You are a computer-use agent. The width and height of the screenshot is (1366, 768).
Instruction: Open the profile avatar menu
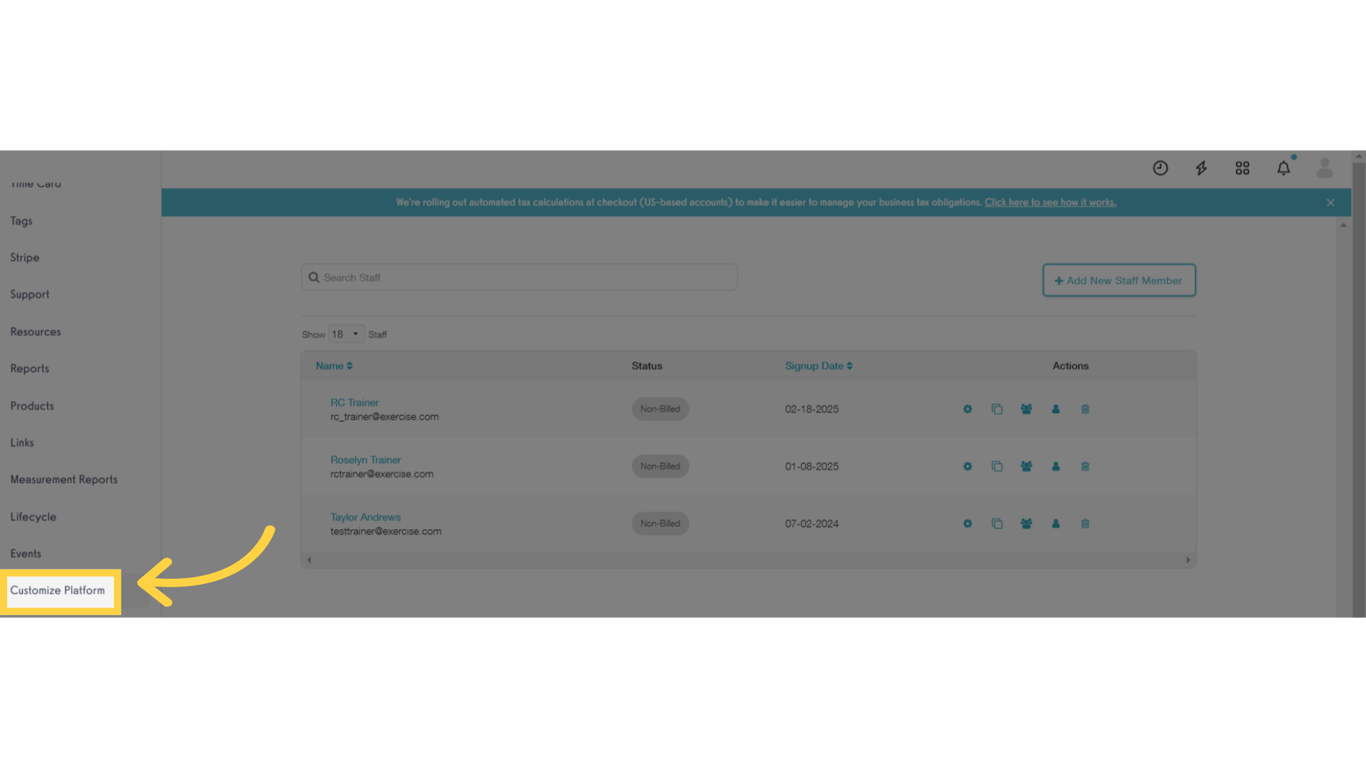[x=1324, y=168]
